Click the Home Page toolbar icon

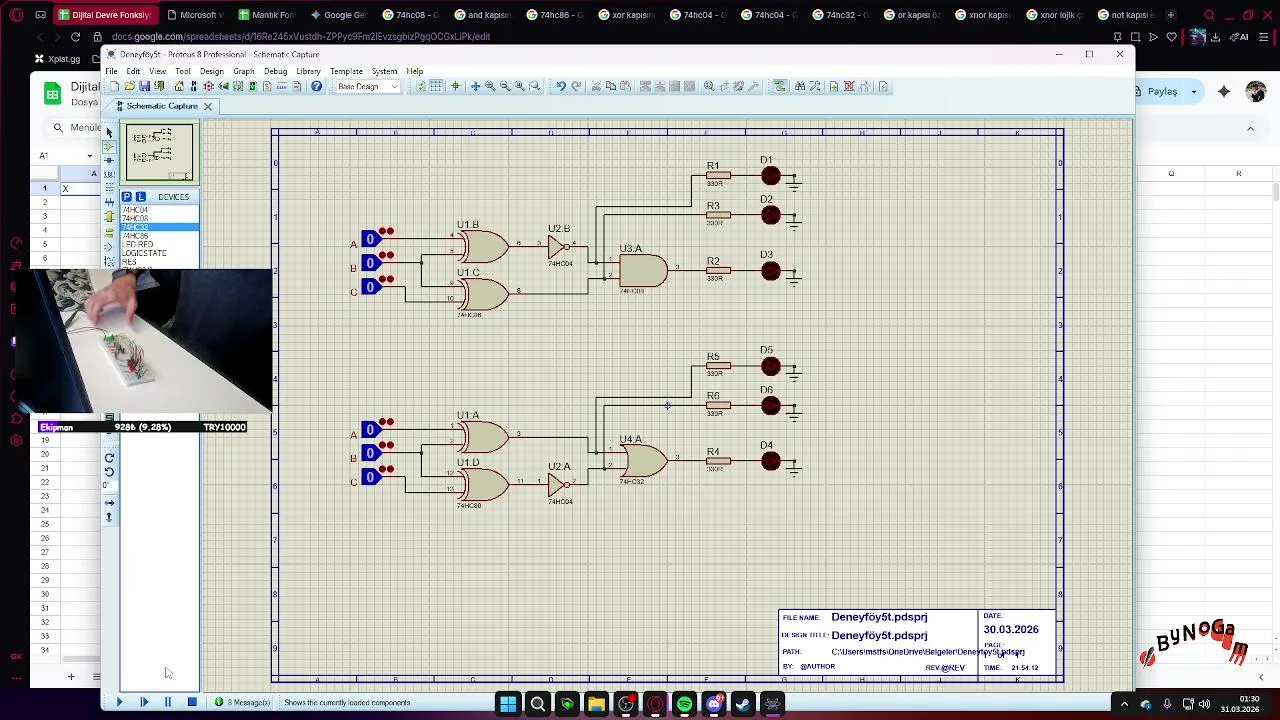(179, 86)
